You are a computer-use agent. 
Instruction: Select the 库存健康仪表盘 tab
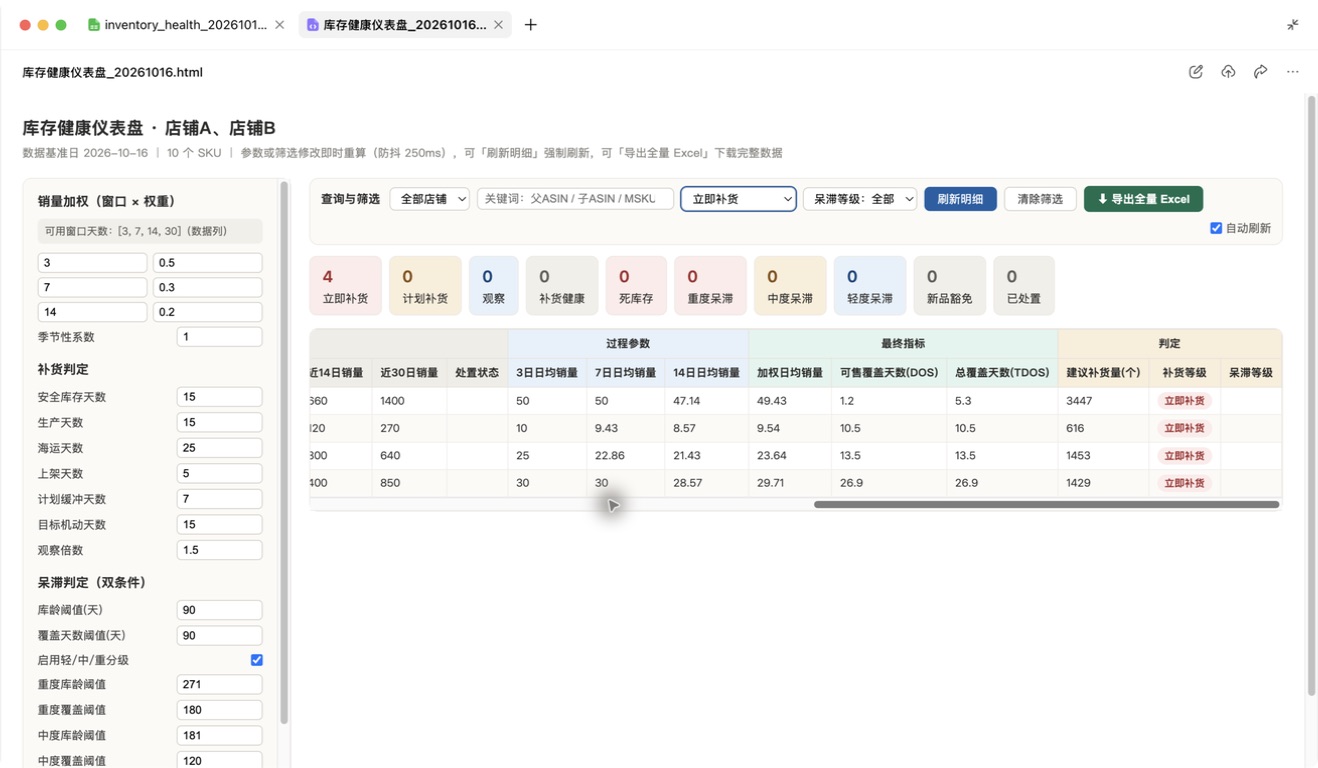(405, 25)
